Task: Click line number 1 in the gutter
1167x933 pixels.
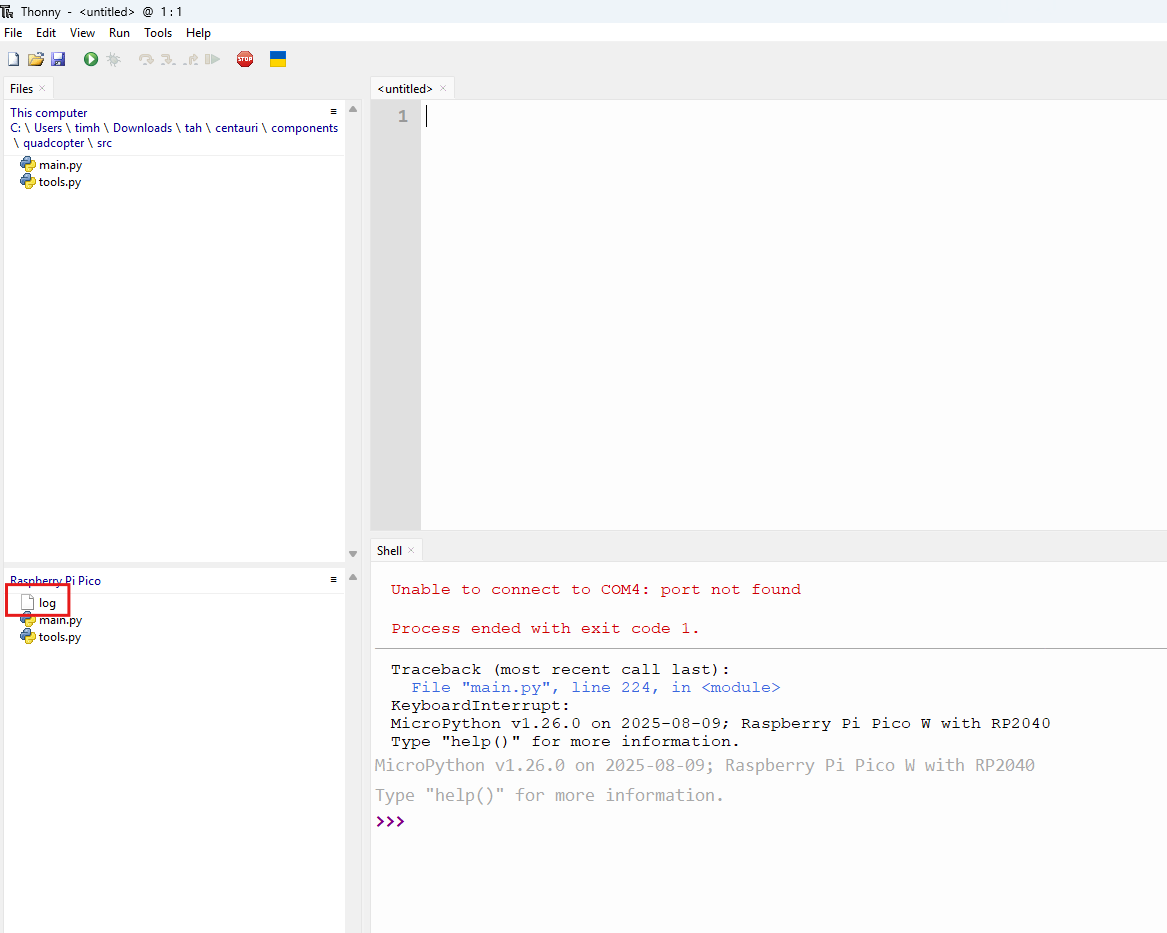Action: click(403, 116)
